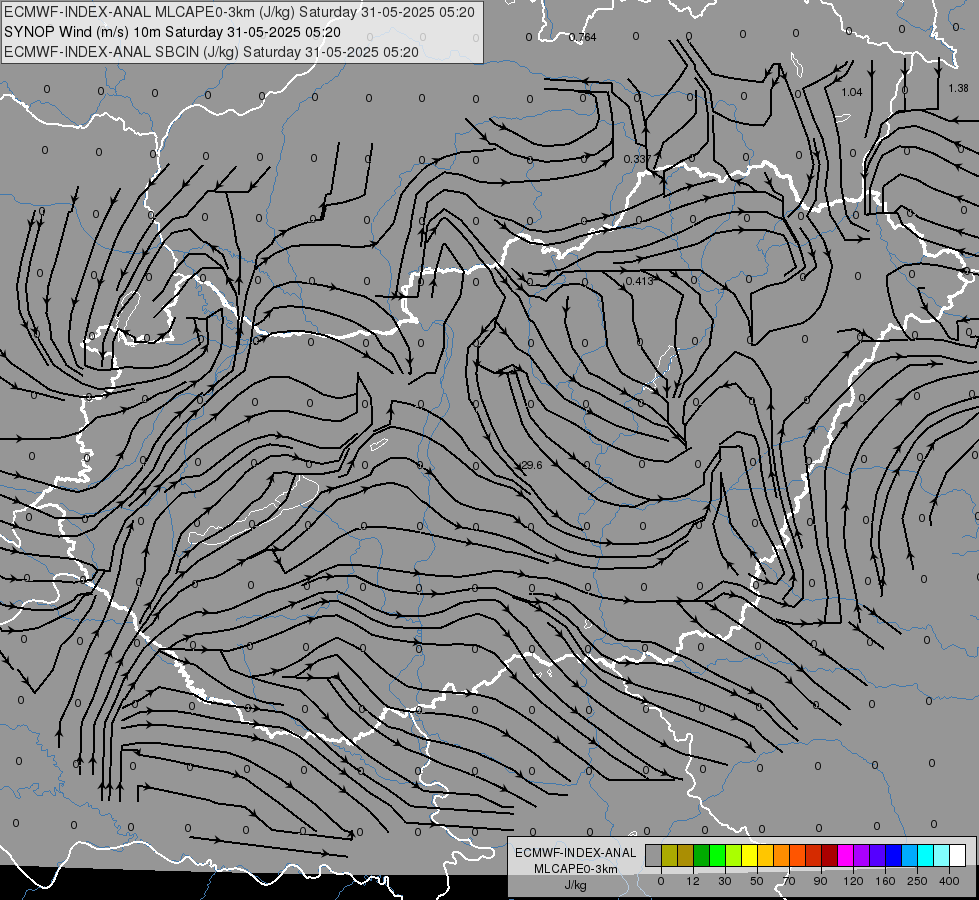Select the 250 scale label
Image resolution: width=979 pixels, height=900 pixels.
pos(917,881)
